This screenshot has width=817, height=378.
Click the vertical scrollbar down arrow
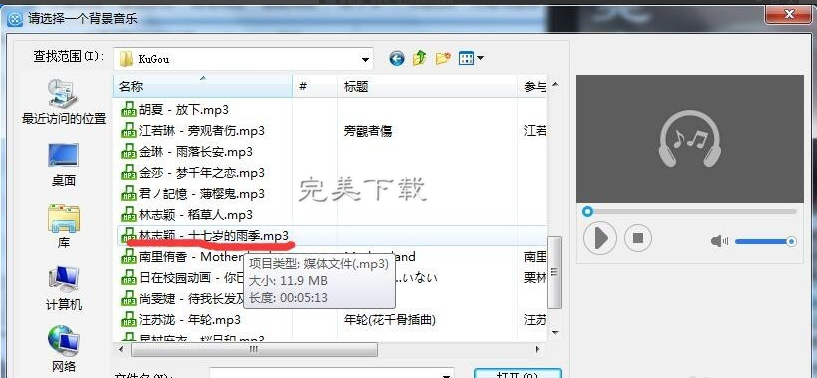tap(555, 332)
